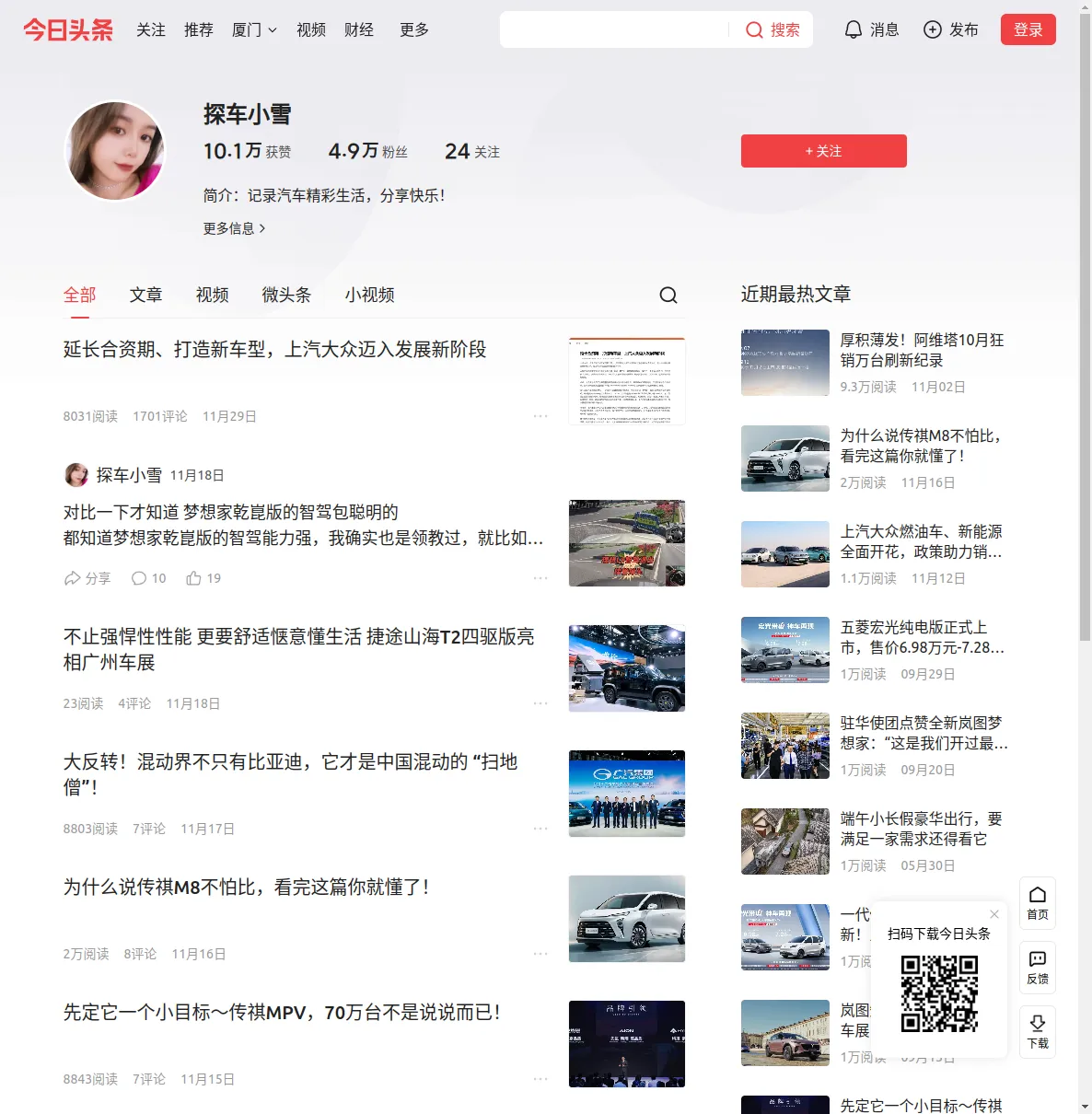
Task: Click the 今日头条 logo
Action: click(x=68, y=29)
